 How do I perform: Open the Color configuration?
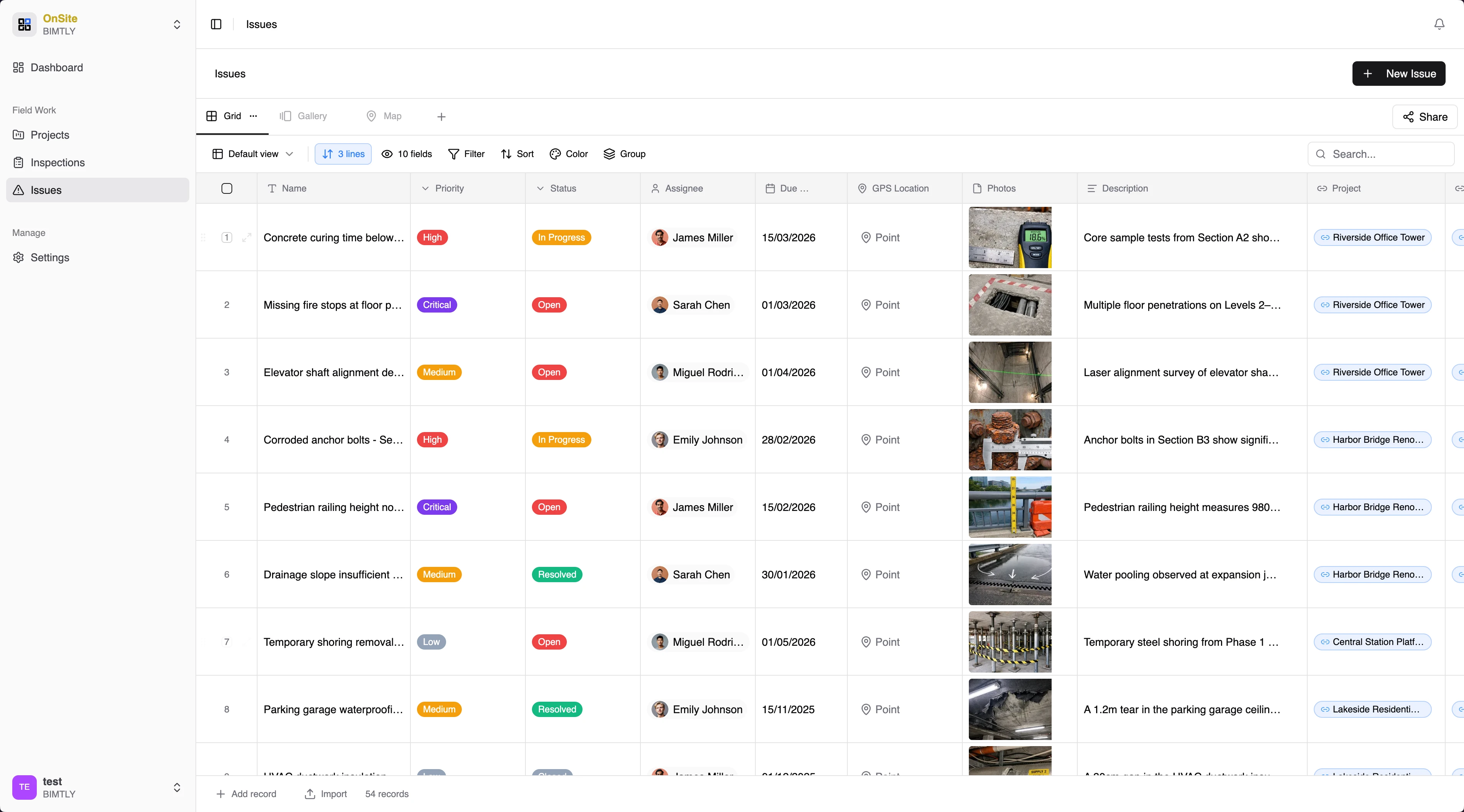568,154
